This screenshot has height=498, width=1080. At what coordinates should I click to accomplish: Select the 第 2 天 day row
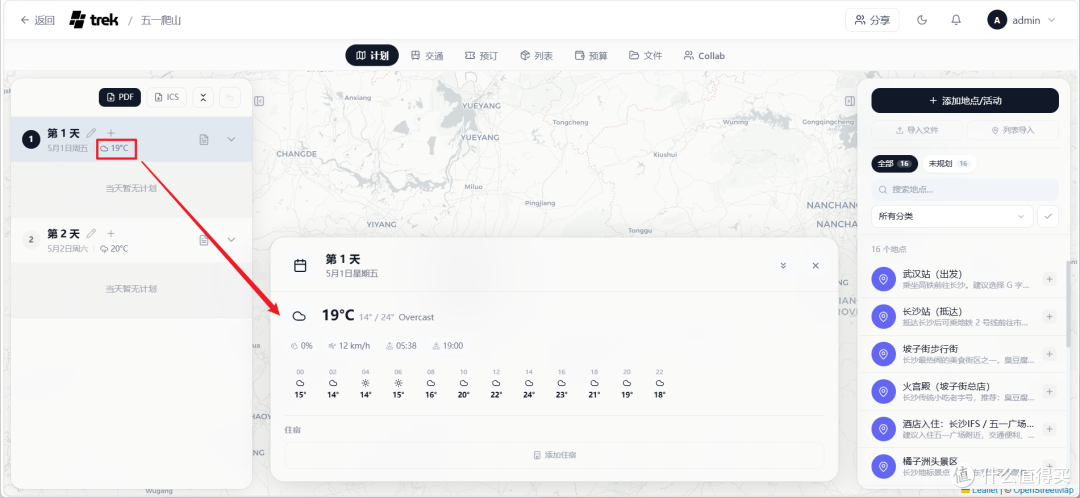pyautogui.click(x=132, y=240)
